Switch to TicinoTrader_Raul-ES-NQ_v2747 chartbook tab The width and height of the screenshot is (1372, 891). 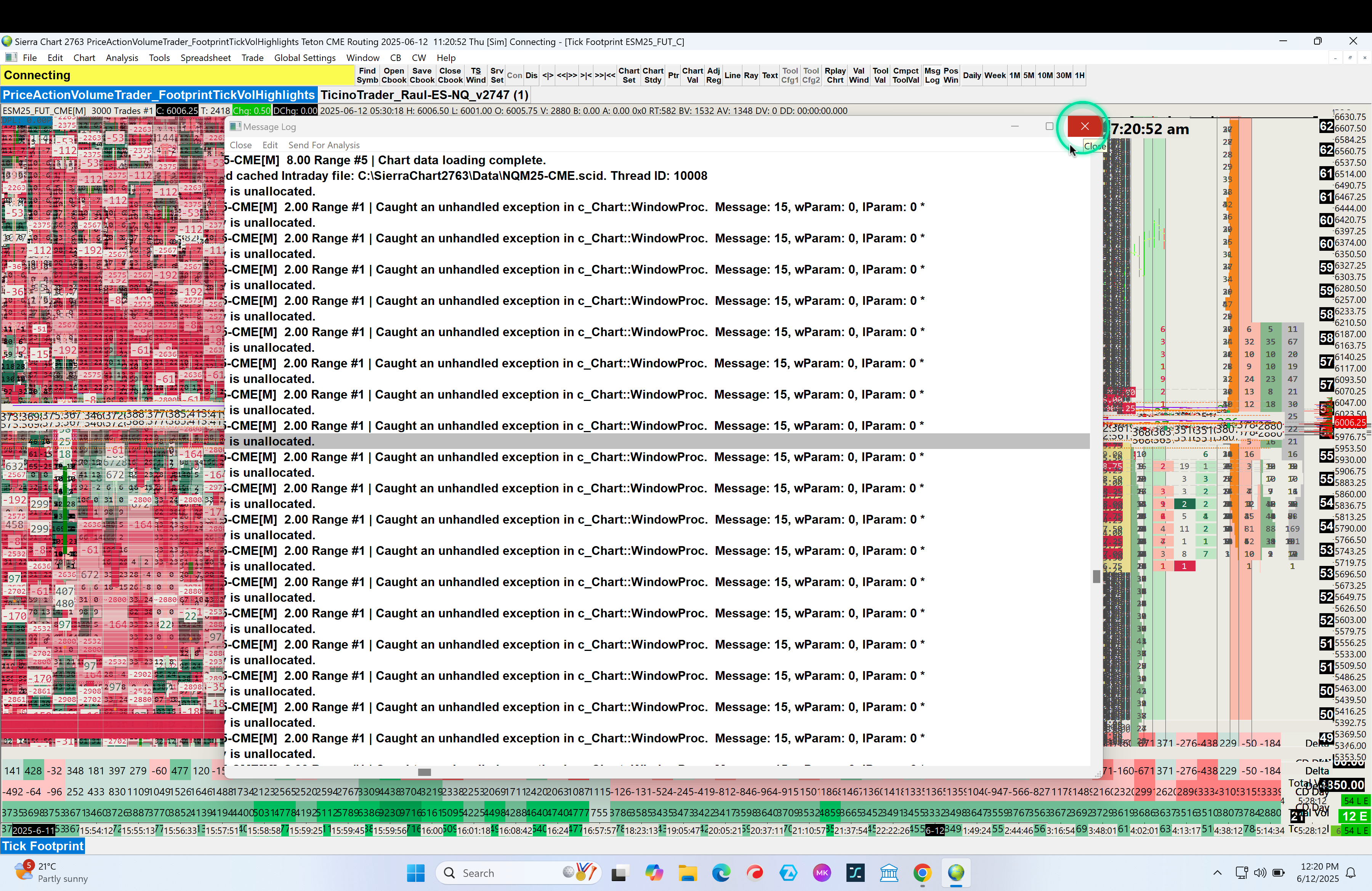point(424,95)
